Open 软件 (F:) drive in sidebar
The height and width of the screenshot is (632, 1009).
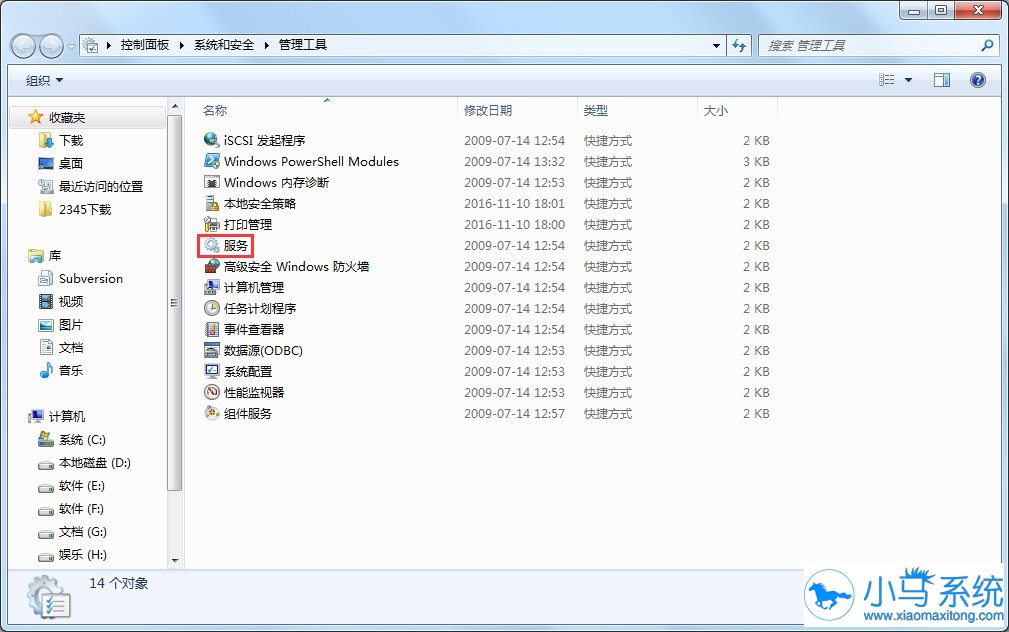click(x=81, y=508)
